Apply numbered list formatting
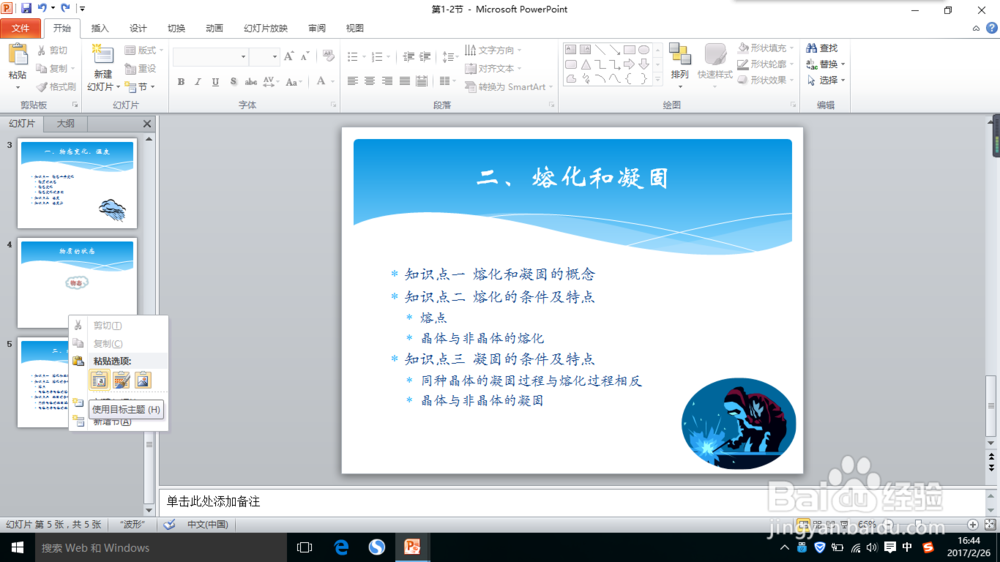1000x562 pixels. [x=380, y=57]
